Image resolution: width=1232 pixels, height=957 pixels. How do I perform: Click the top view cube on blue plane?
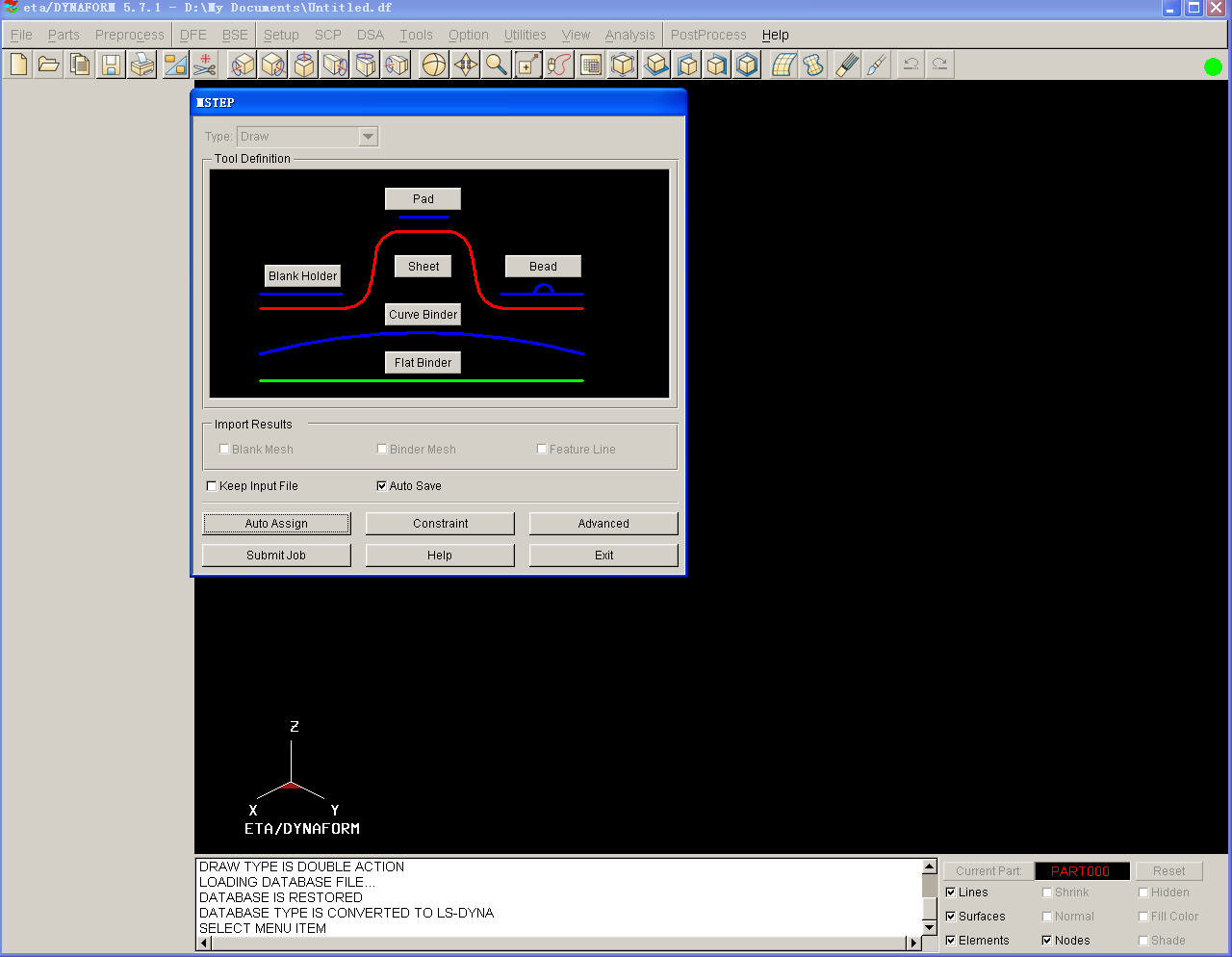coord(656,65)
